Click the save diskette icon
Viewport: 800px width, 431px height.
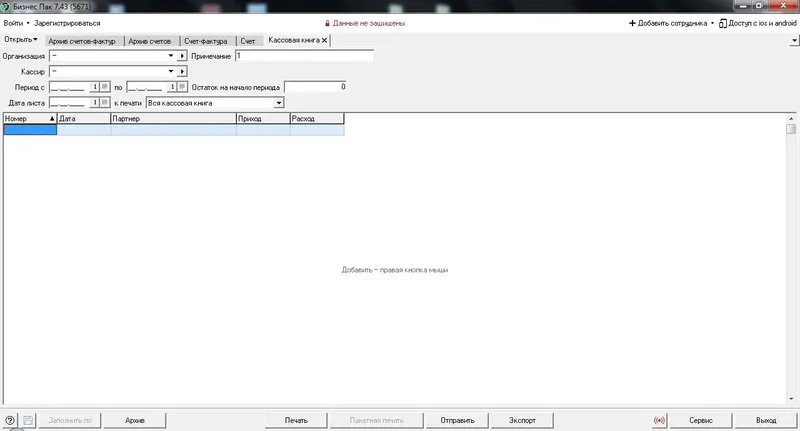(x=28, y=420)
